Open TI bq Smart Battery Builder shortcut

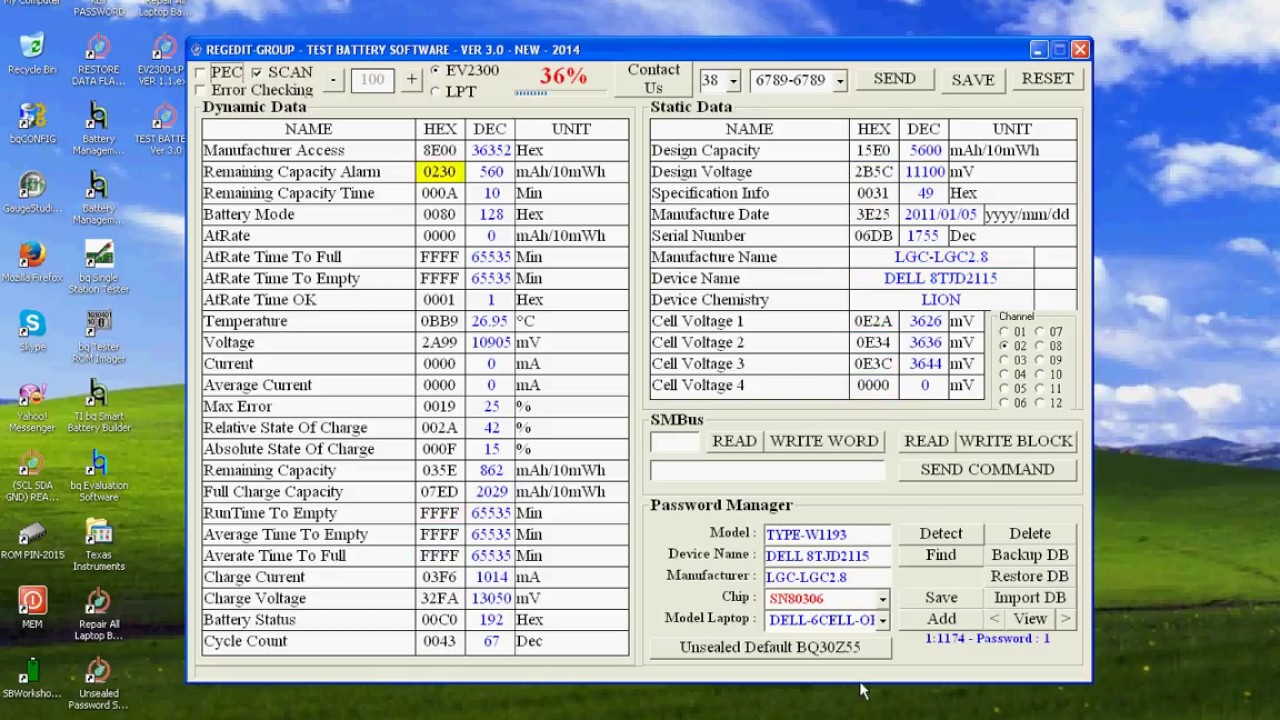tap(99, 406)
